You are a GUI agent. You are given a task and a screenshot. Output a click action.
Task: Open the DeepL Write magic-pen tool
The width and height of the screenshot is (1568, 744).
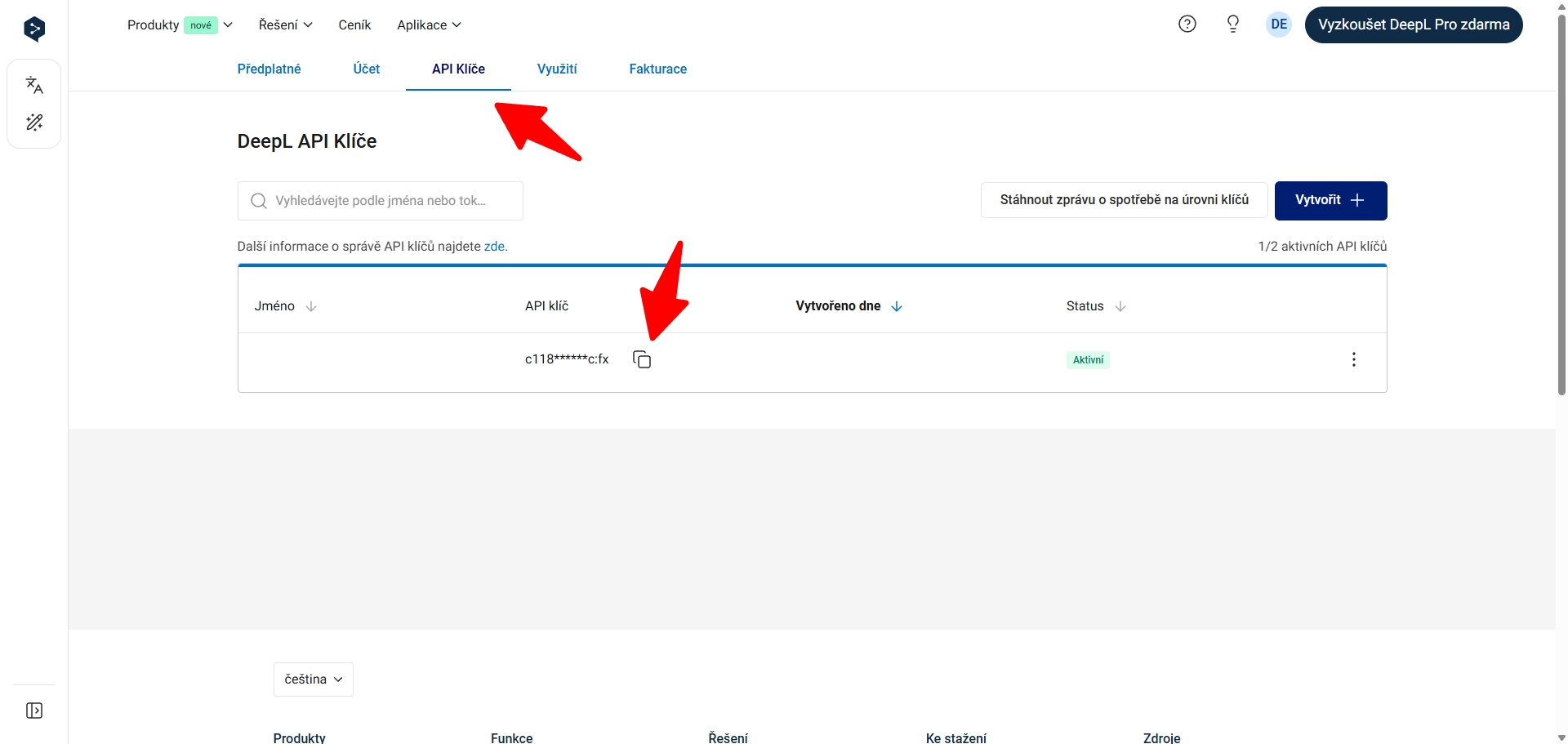[34, 123]
